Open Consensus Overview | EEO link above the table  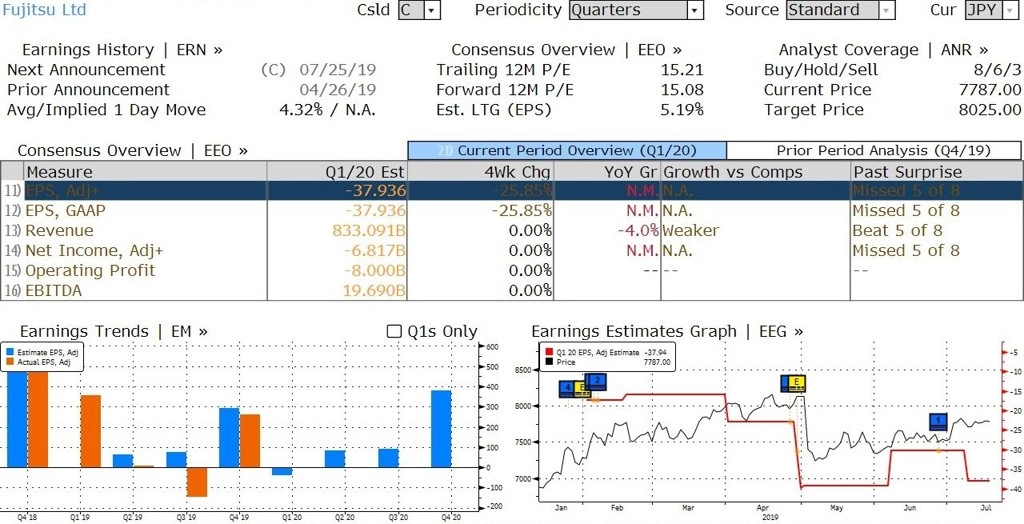click(x=133, y=150)
